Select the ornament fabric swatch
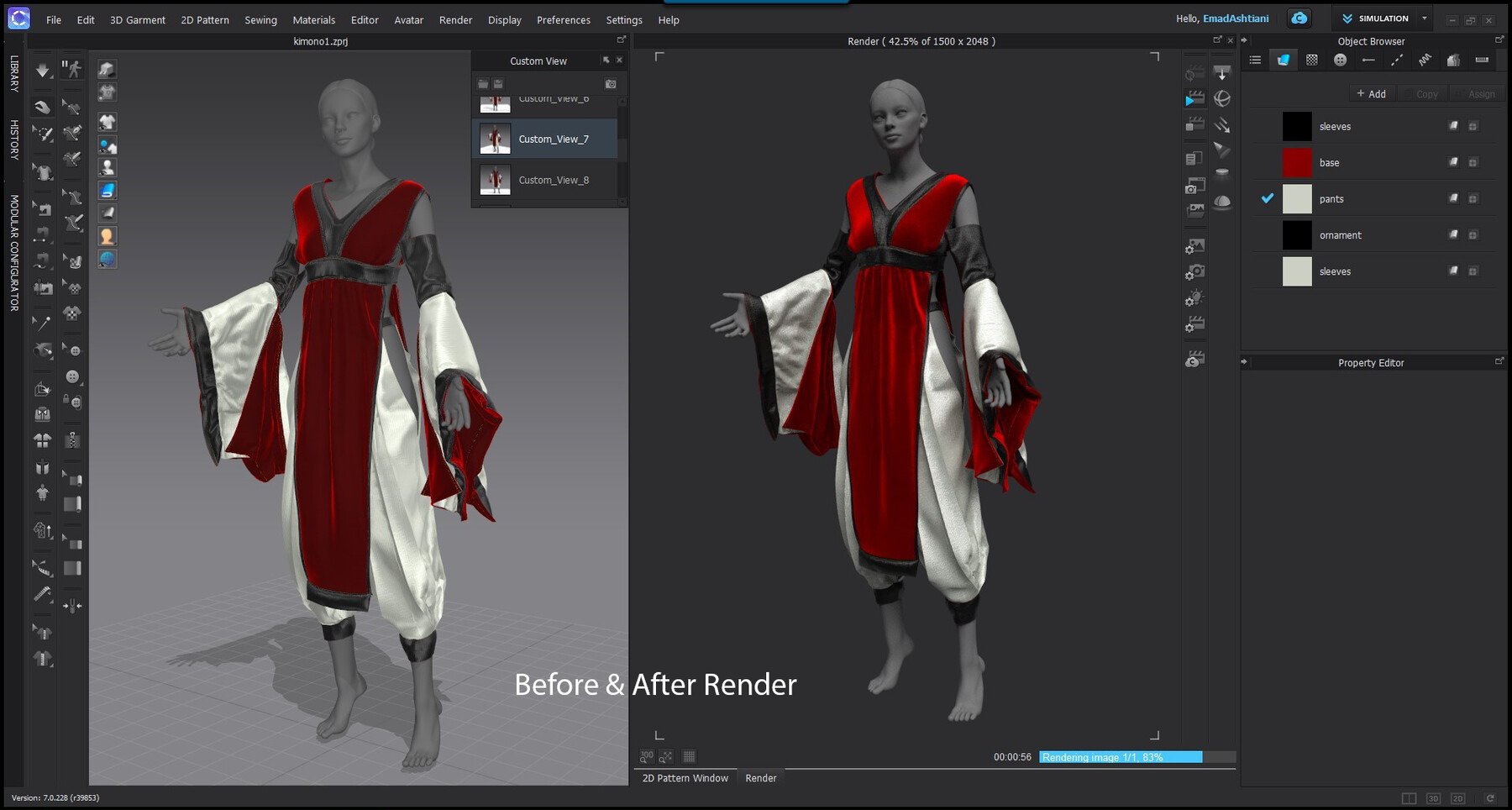The image size is (1512, 810). click(x=1297, y=235)
